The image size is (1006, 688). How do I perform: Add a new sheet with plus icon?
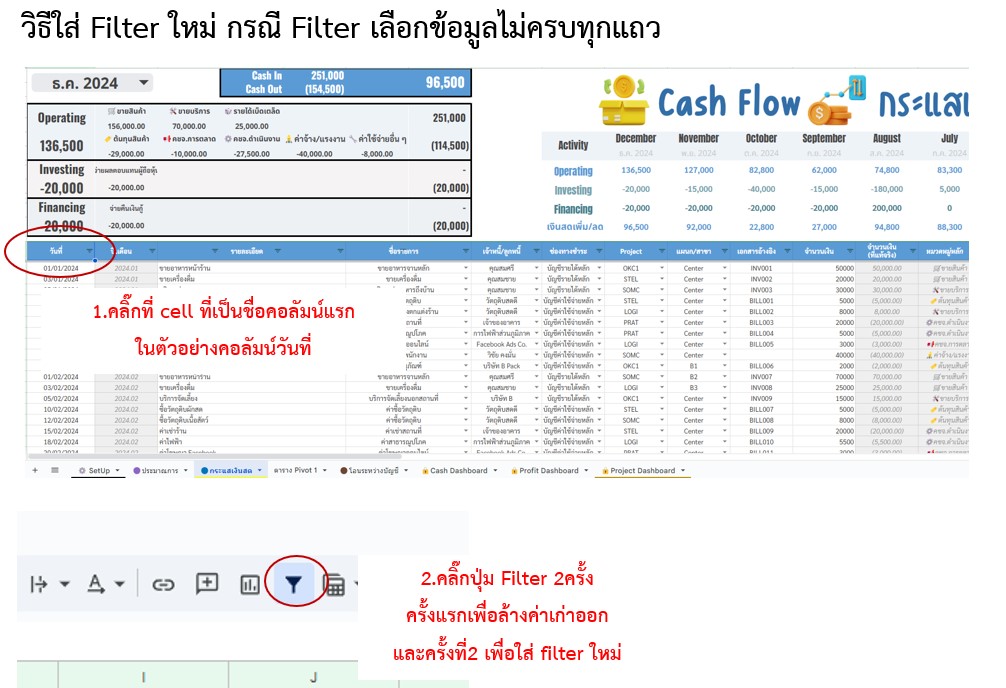coord(35,470)
